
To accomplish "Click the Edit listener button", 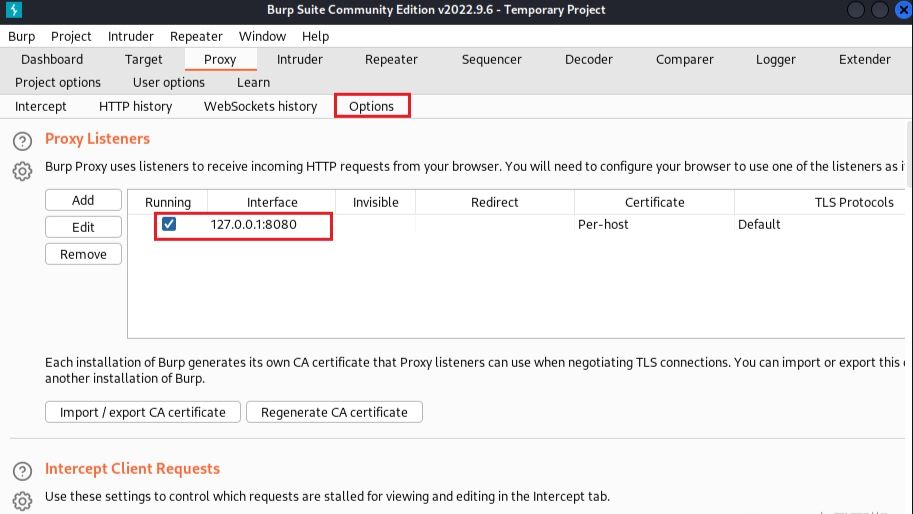I will point(83,227).
